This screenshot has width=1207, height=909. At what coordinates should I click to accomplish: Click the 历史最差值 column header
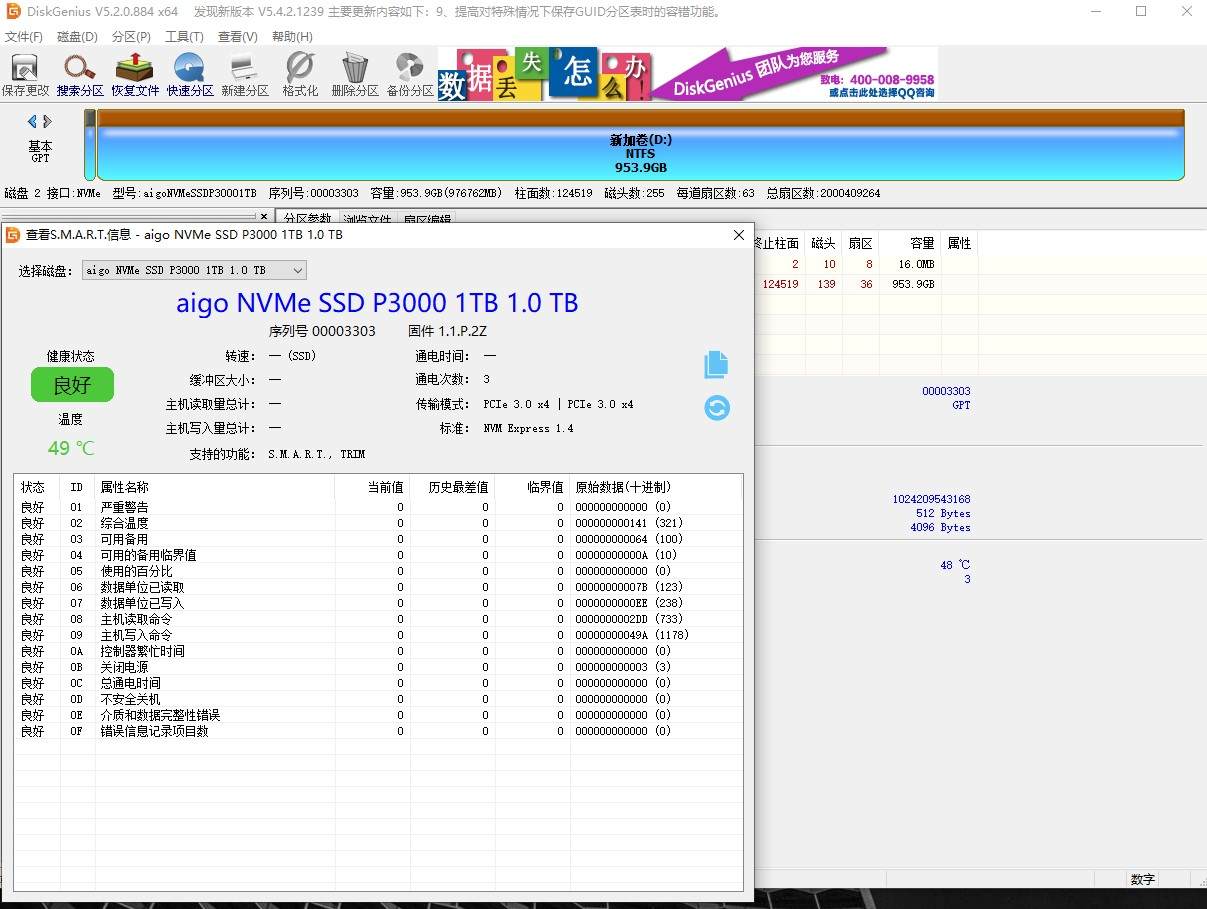click(452, 487)
